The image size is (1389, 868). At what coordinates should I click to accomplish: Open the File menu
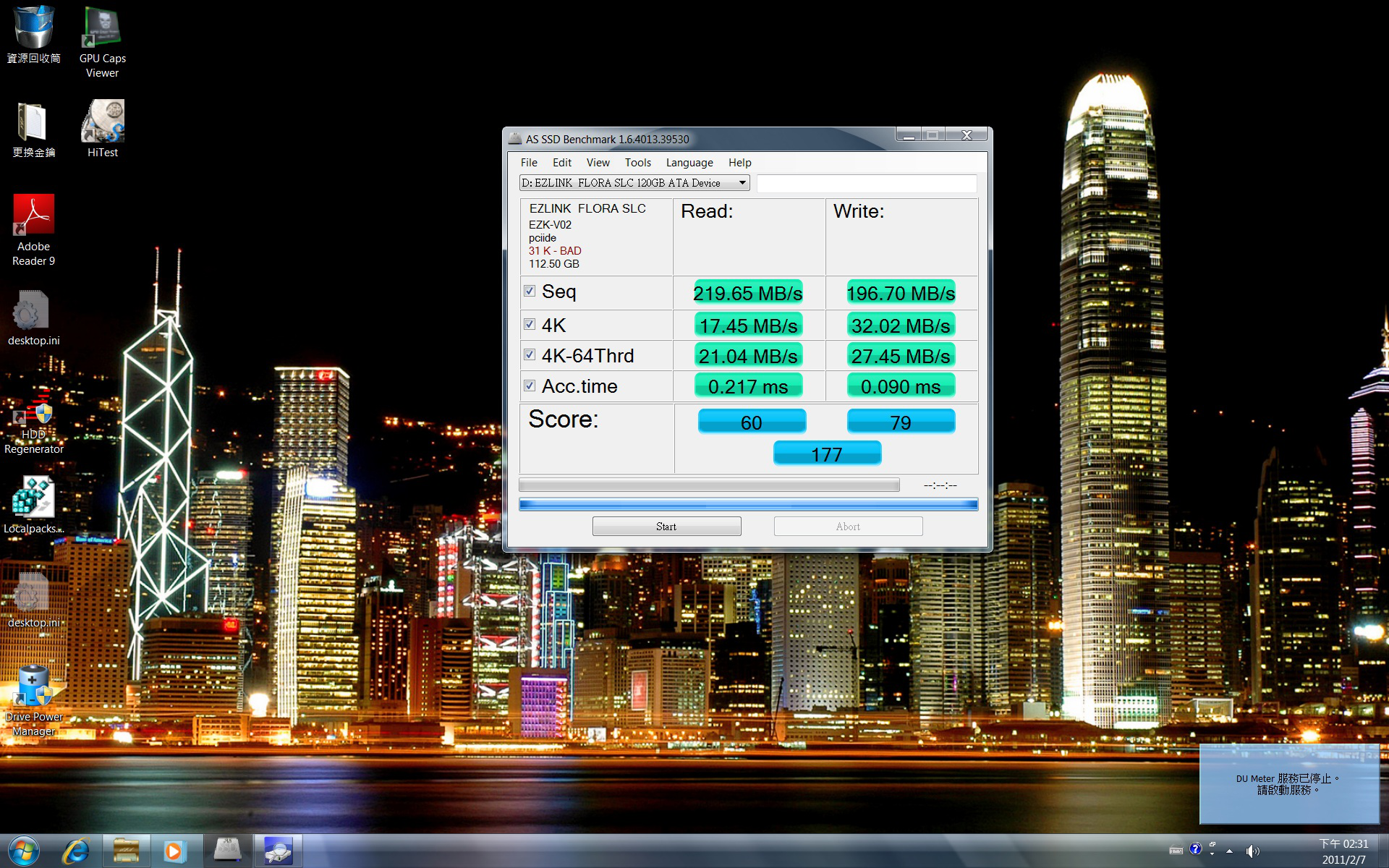pyautogui.click(x=529, y=163)
